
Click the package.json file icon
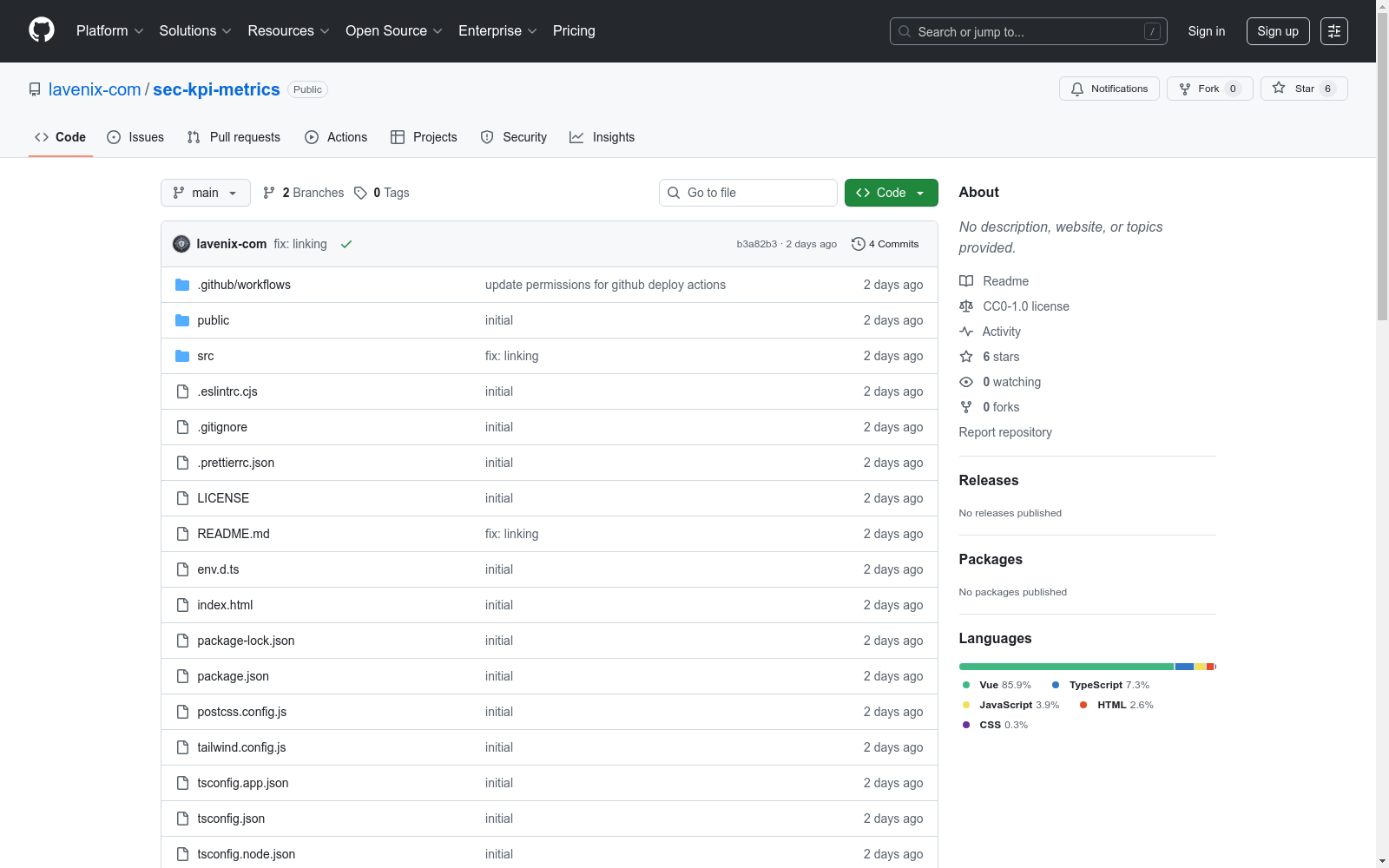[x=182, y=676]
